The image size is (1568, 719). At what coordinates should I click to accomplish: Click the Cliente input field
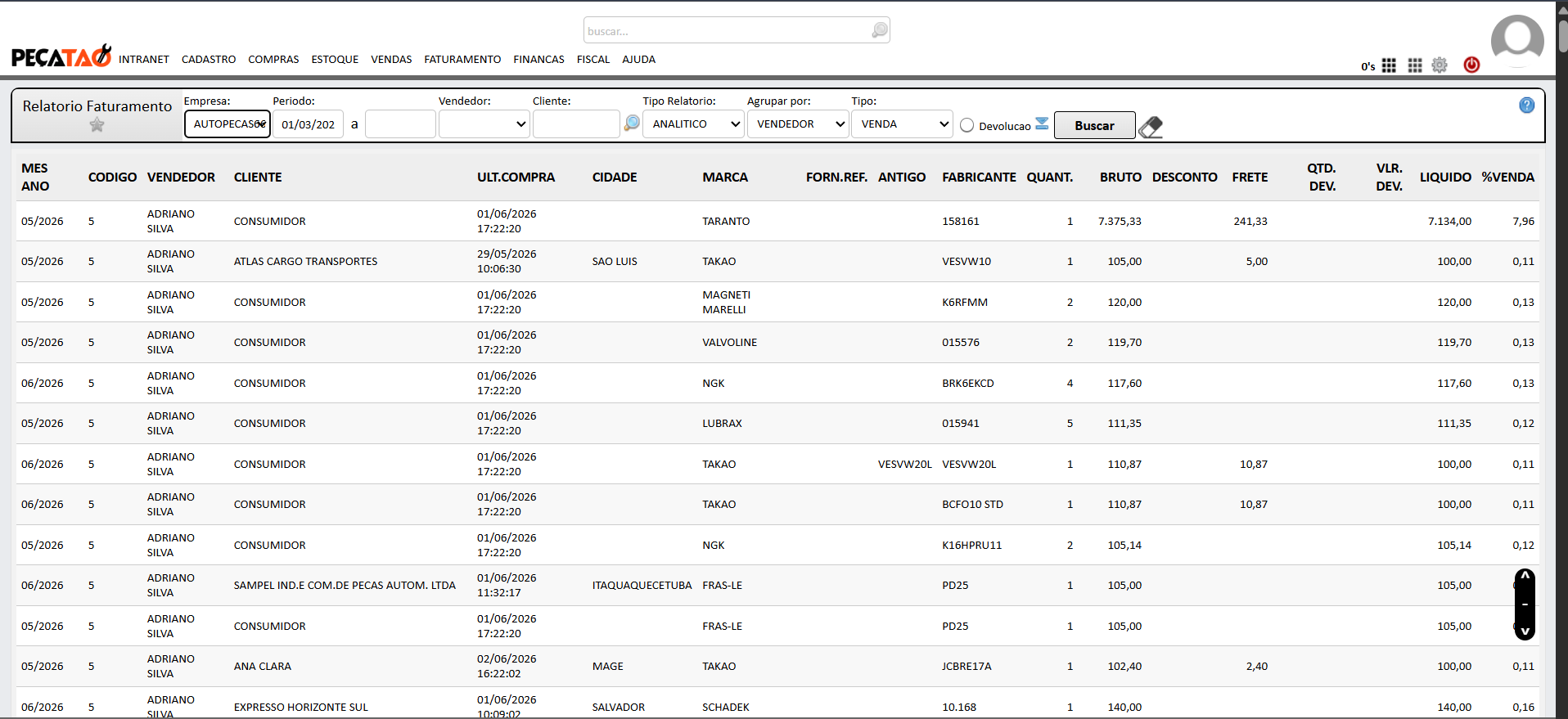pos(576,124)
